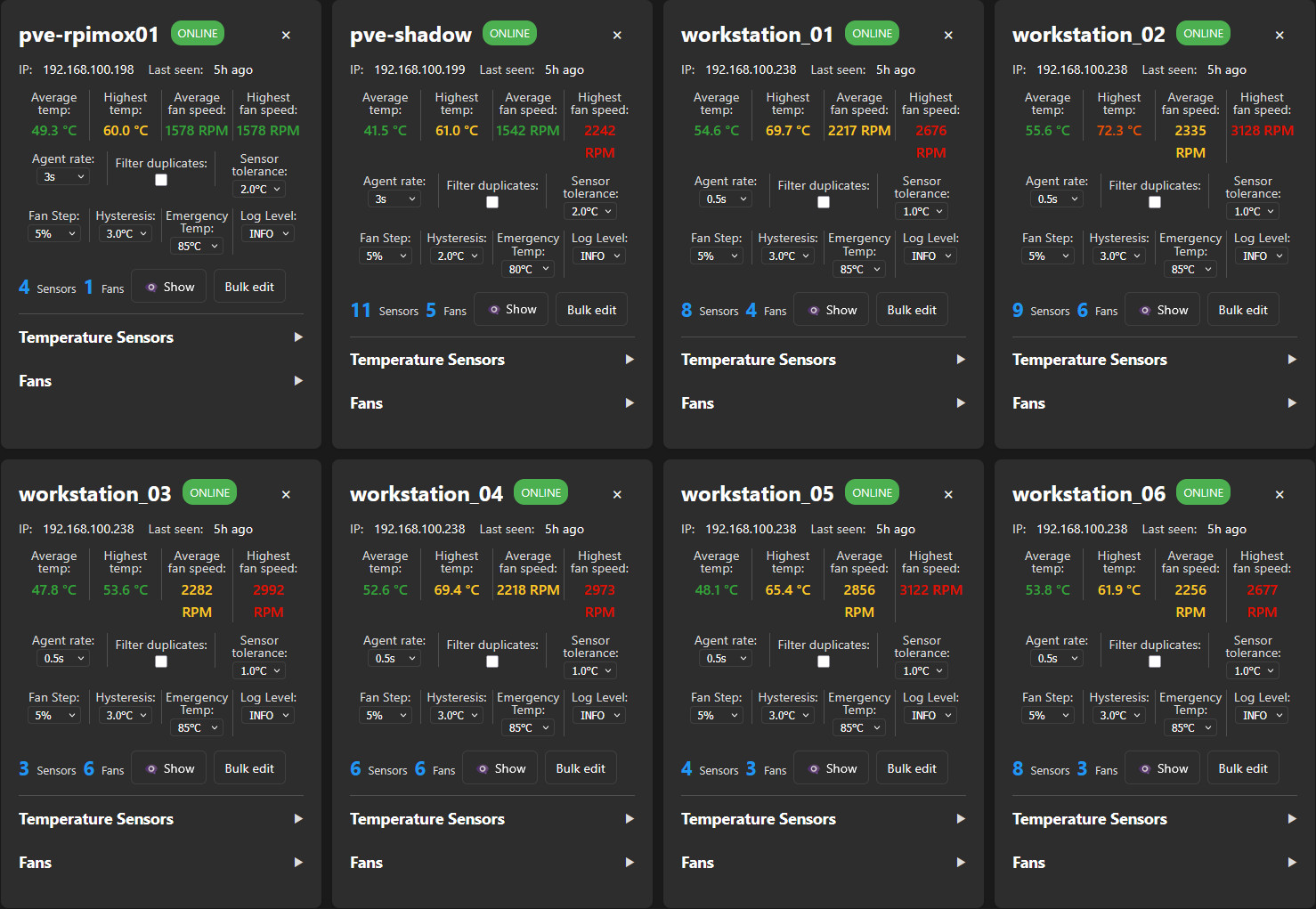Screen dimensions: 1316x909
Task: Close the workstation_06 card
Action: [1279, 494]
